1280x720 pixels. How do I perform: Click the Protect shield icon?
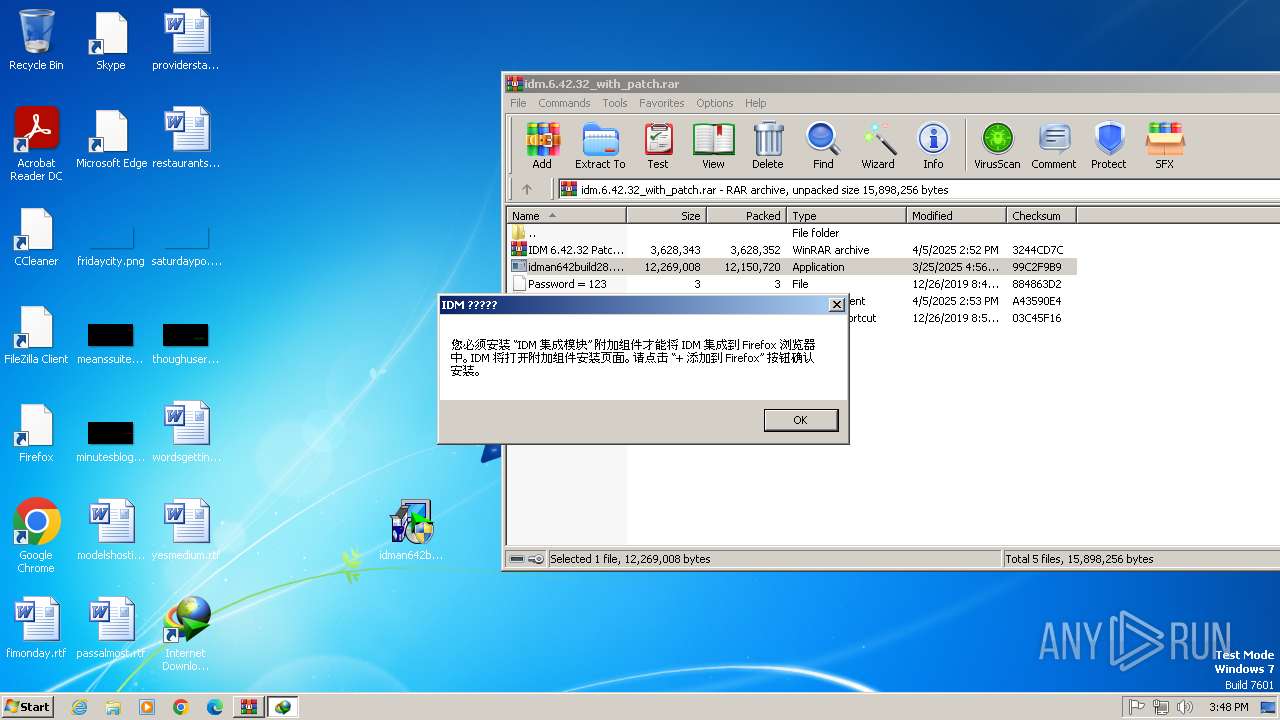point(1109,146)
